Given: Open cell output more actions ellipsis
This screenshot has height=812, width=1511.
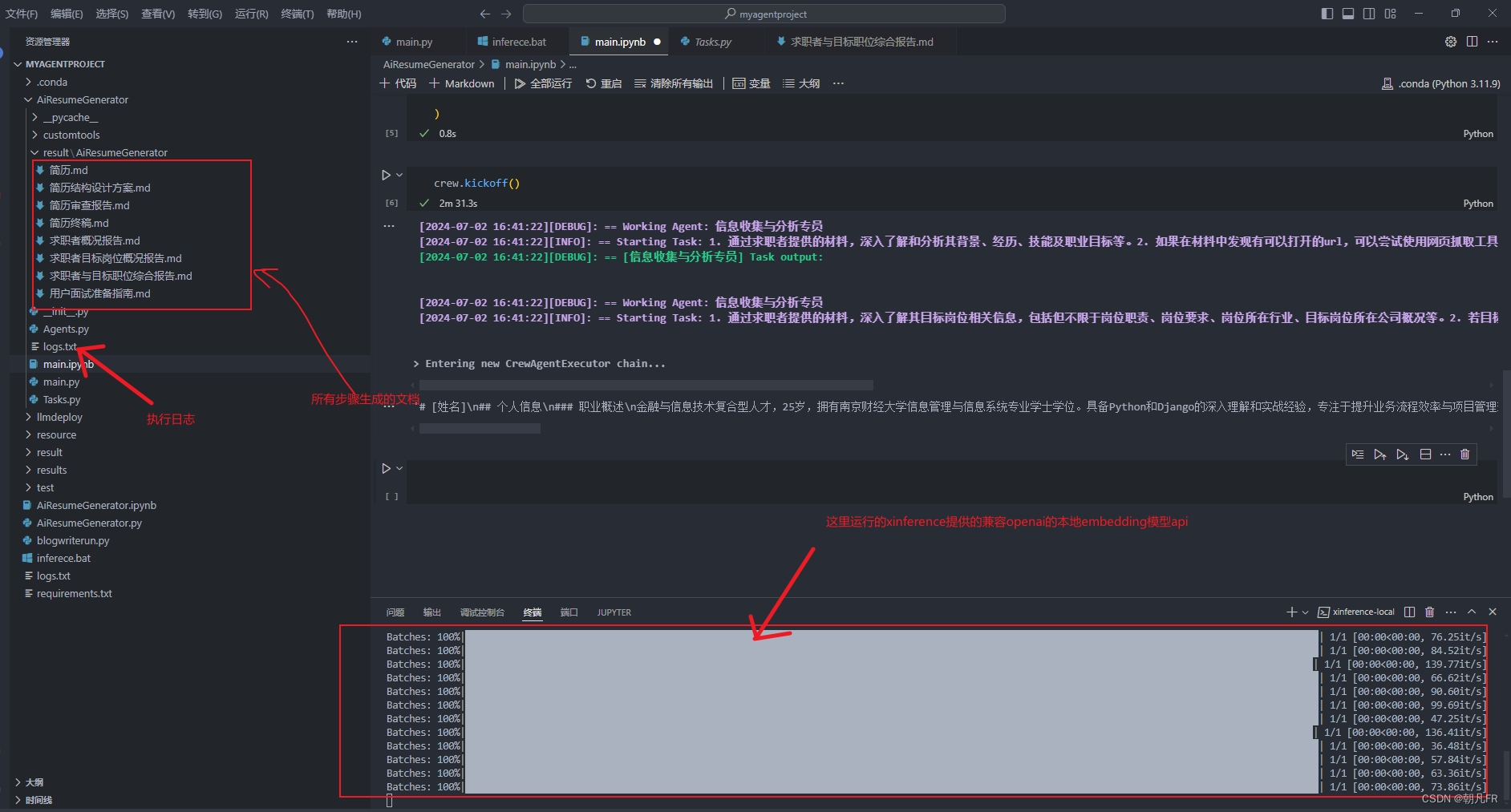Looking at the screenshot, I should 389,227.
